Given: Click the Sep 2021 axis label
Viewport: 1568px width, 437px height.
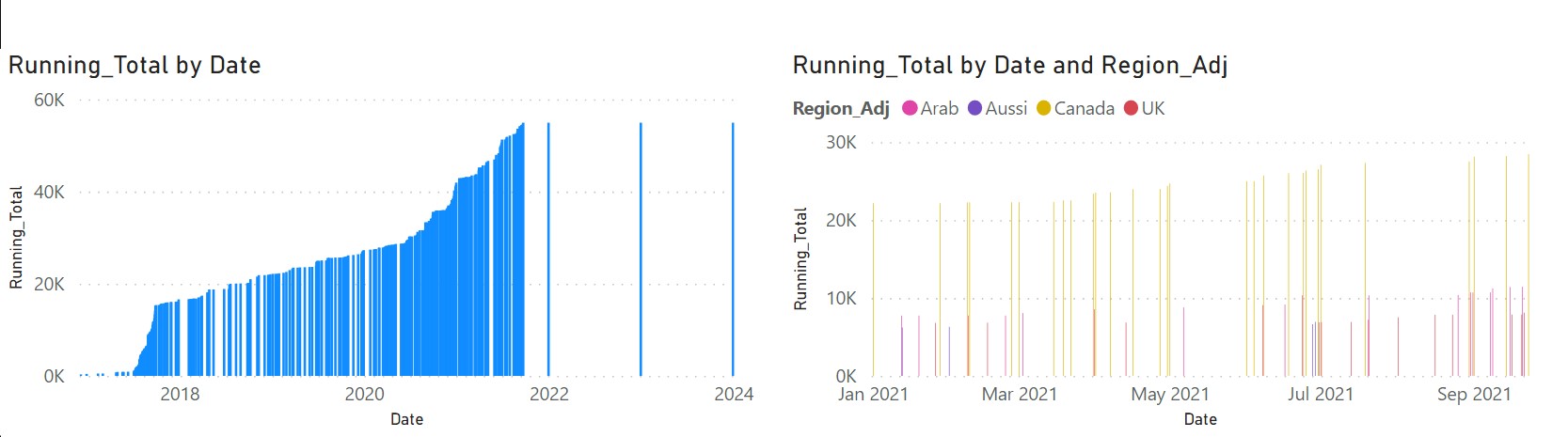Looking at the screenshot, I should 1474,394.
